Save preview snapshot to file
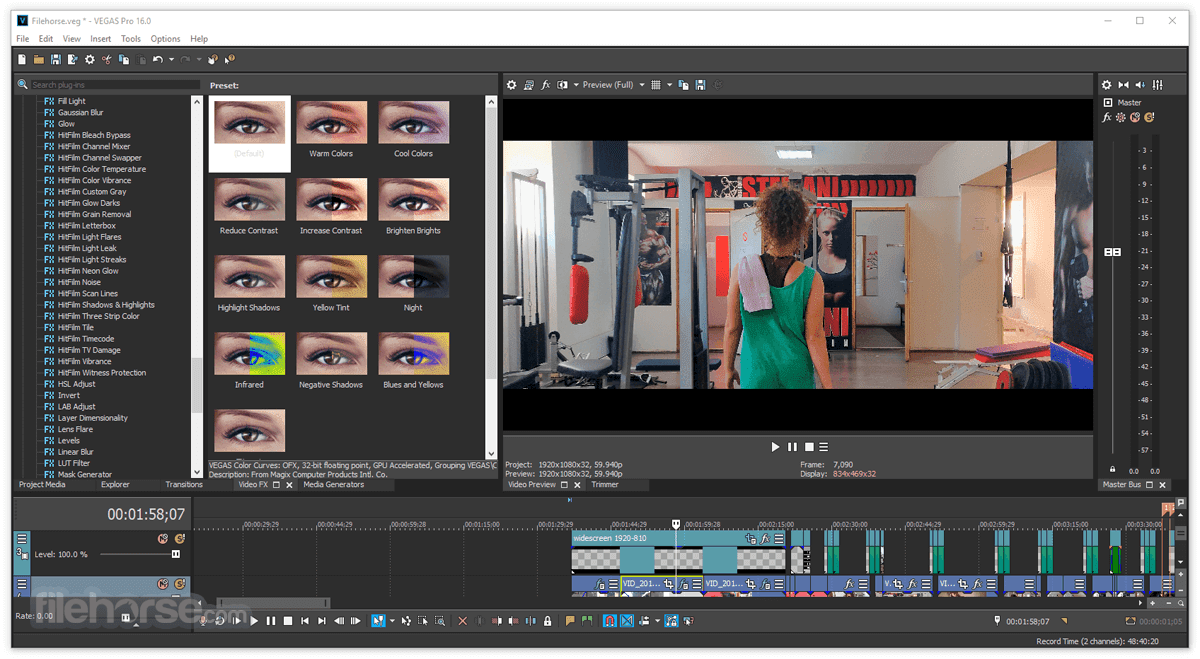 point(700,85)
